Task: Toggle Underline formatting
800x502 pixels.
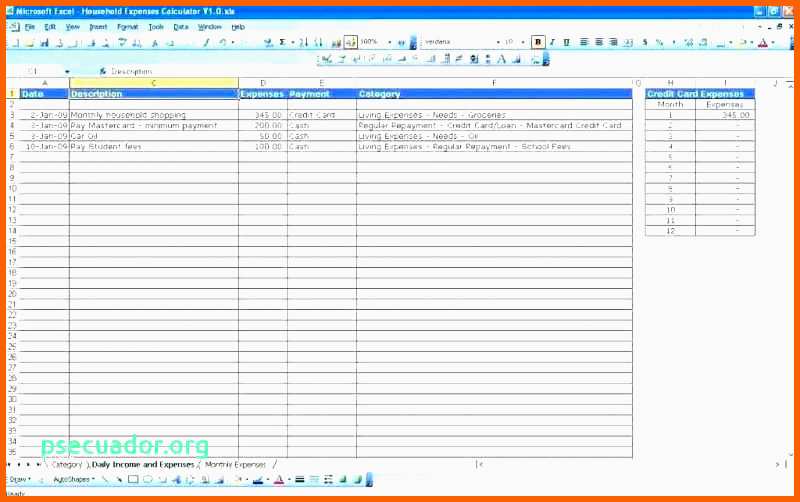Action: (x=566, y=43)
